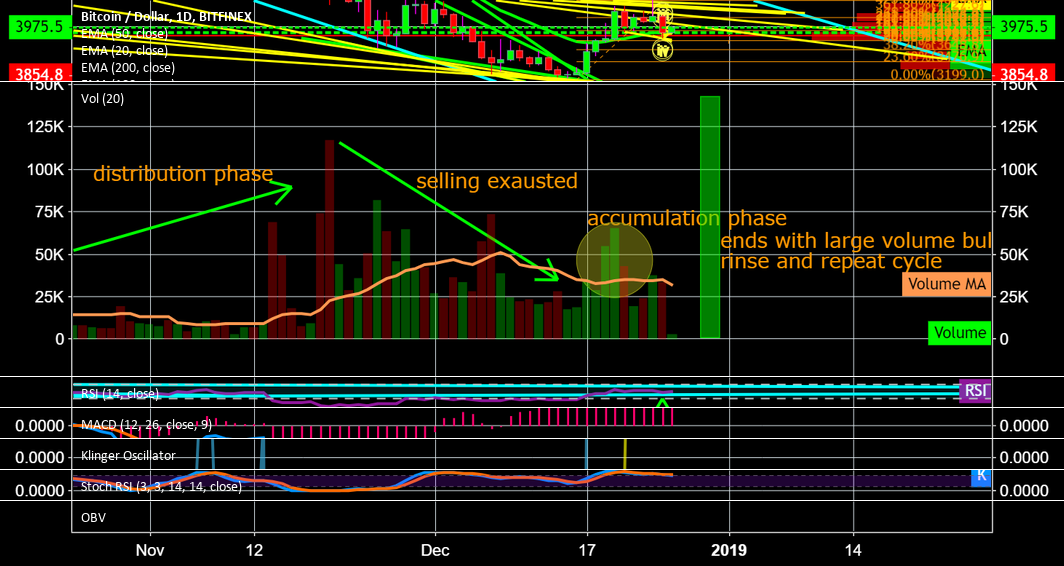Click the purple RSI scale label
This screenshot has width=1064, height=566.
(975, 391)
